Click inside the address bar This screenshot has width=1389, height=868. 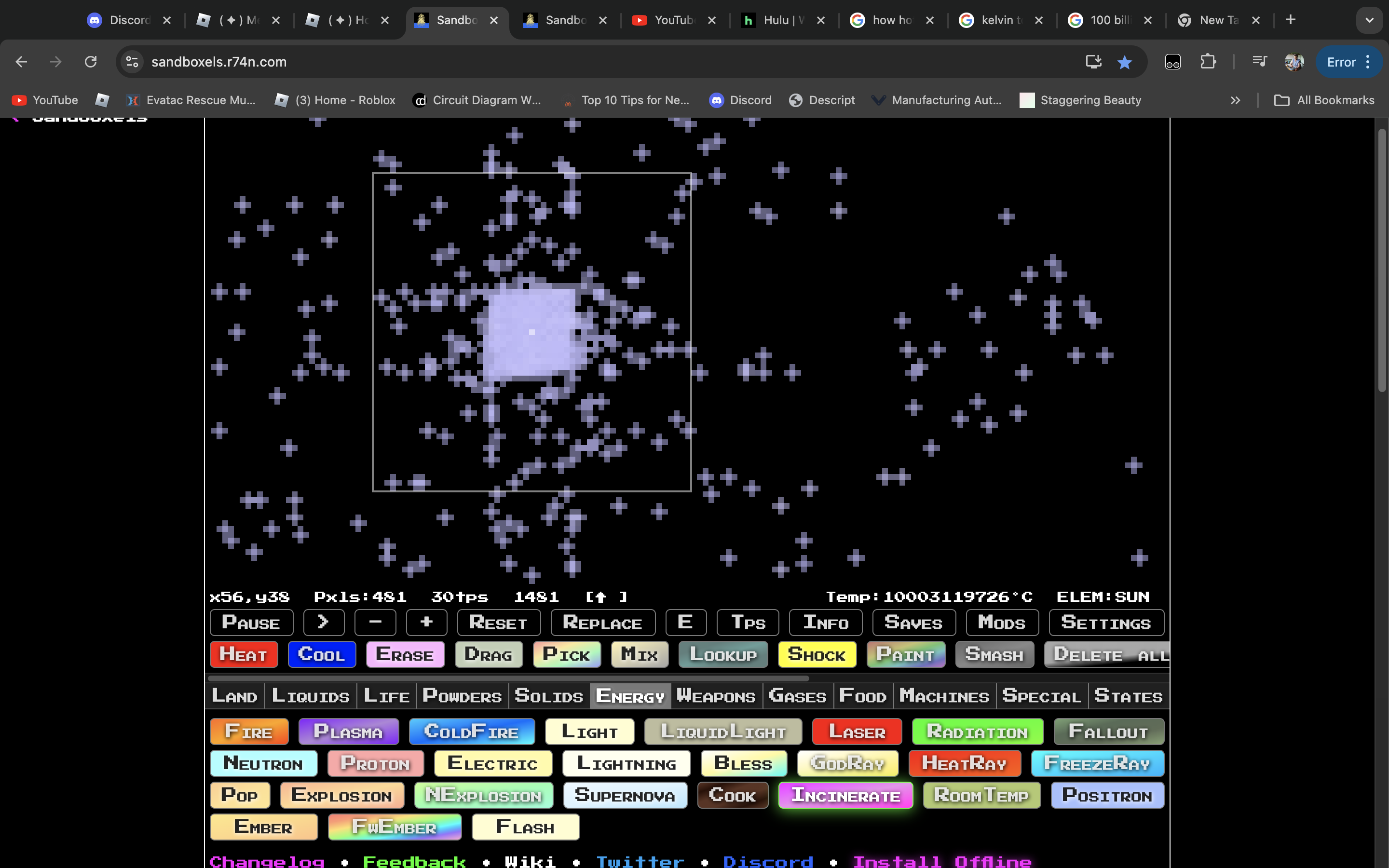tap(402, 62)
